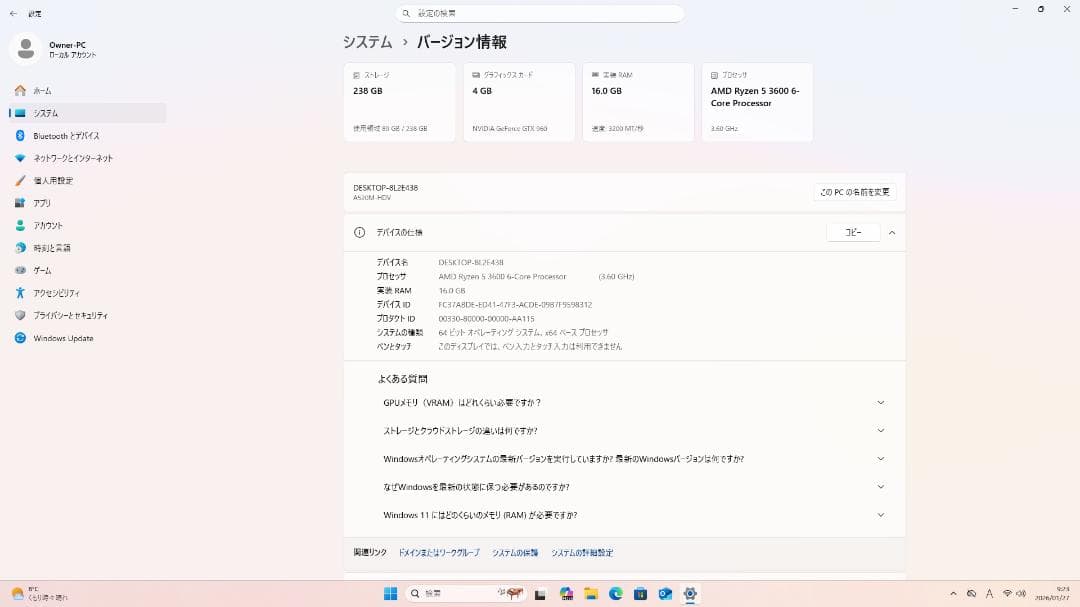Launch Microsoft Edge from the taskbar
The width and height of the screenshot is (1080, 607).
coord(616,594)
